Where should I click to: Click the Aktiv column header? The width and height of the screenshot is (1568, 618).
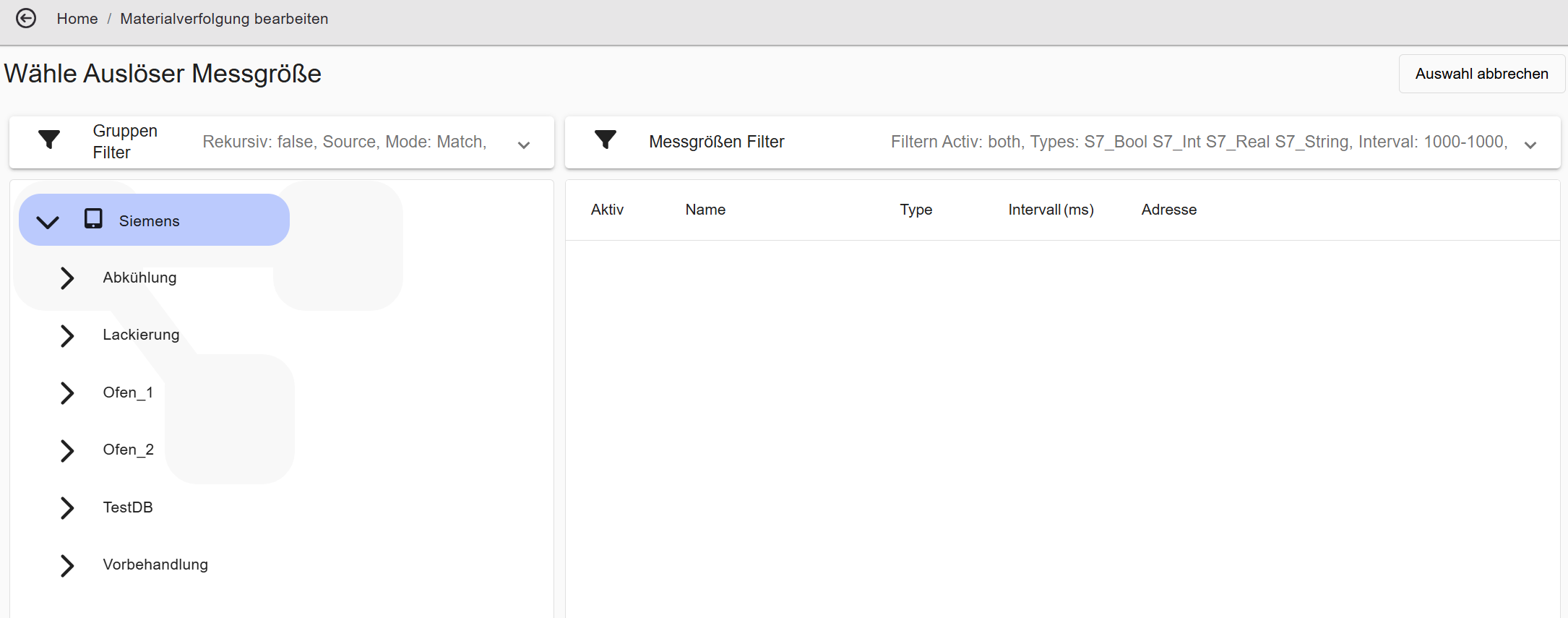pos(607,210)
